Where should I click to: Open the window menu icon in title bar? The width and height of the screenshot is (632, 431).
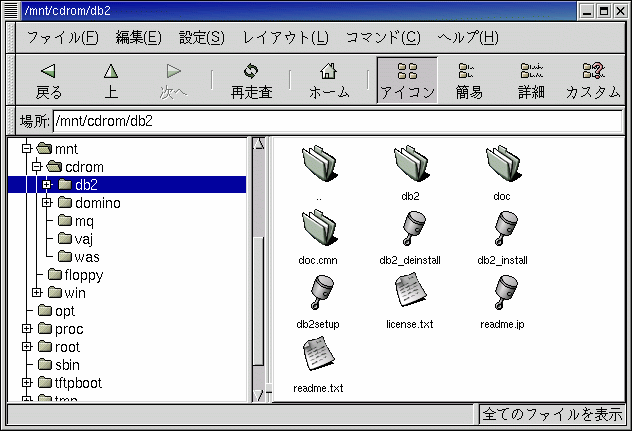(x=10, y=10)
